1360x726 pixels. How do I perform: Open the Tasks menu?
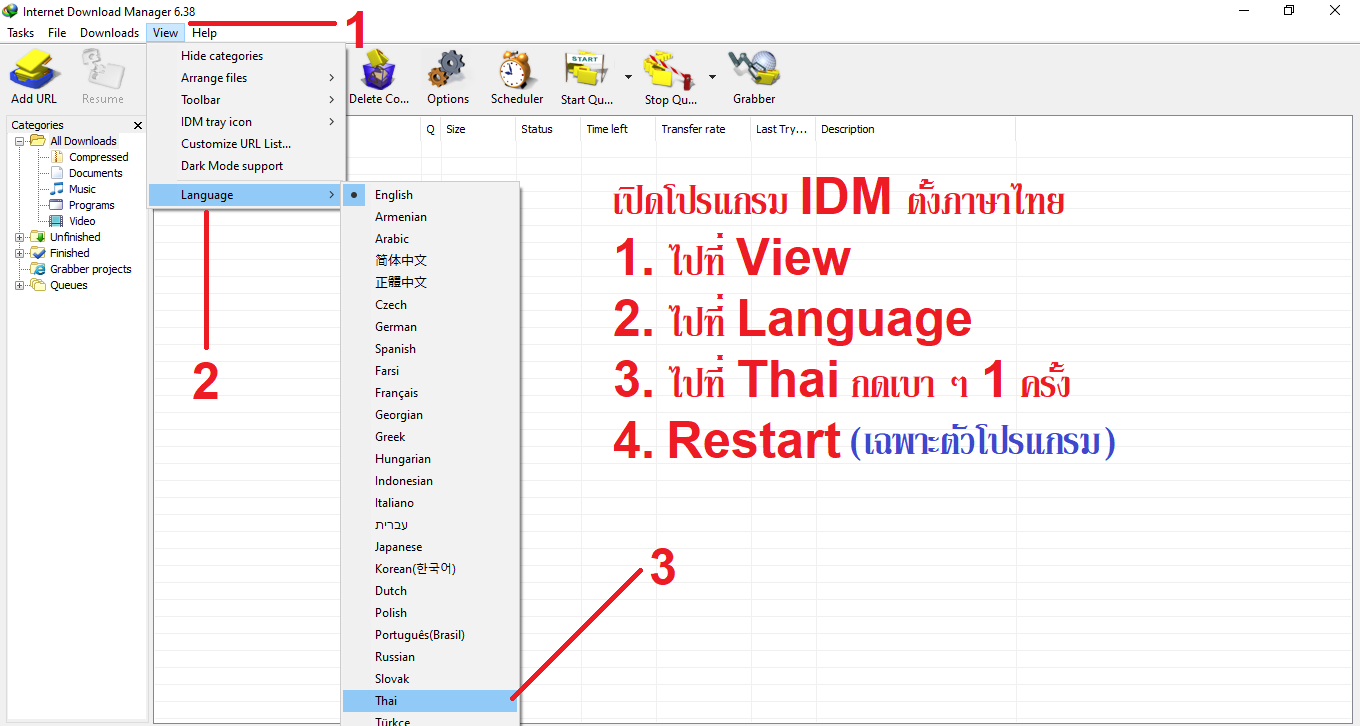(x=21, y=33)
